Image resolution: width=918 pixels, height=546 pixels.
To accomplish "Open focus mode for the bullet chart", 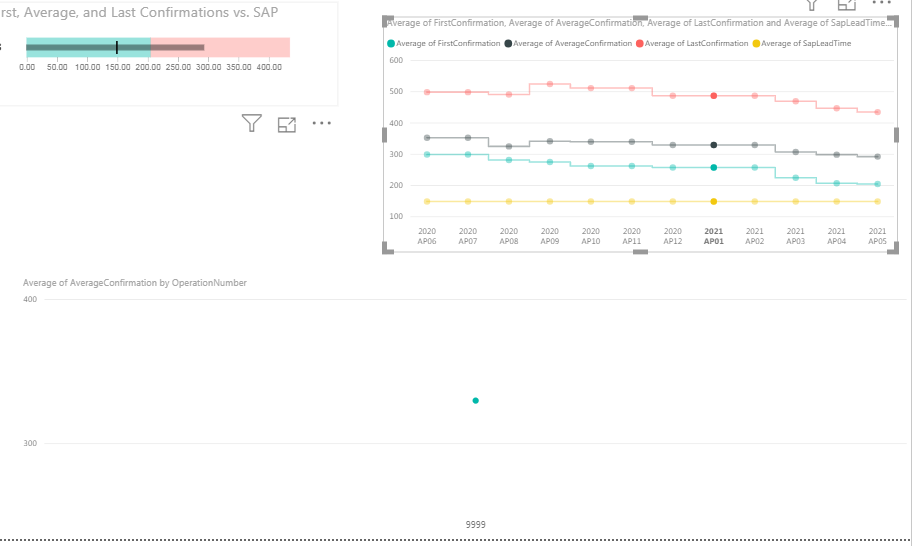I will coord(287,124).
